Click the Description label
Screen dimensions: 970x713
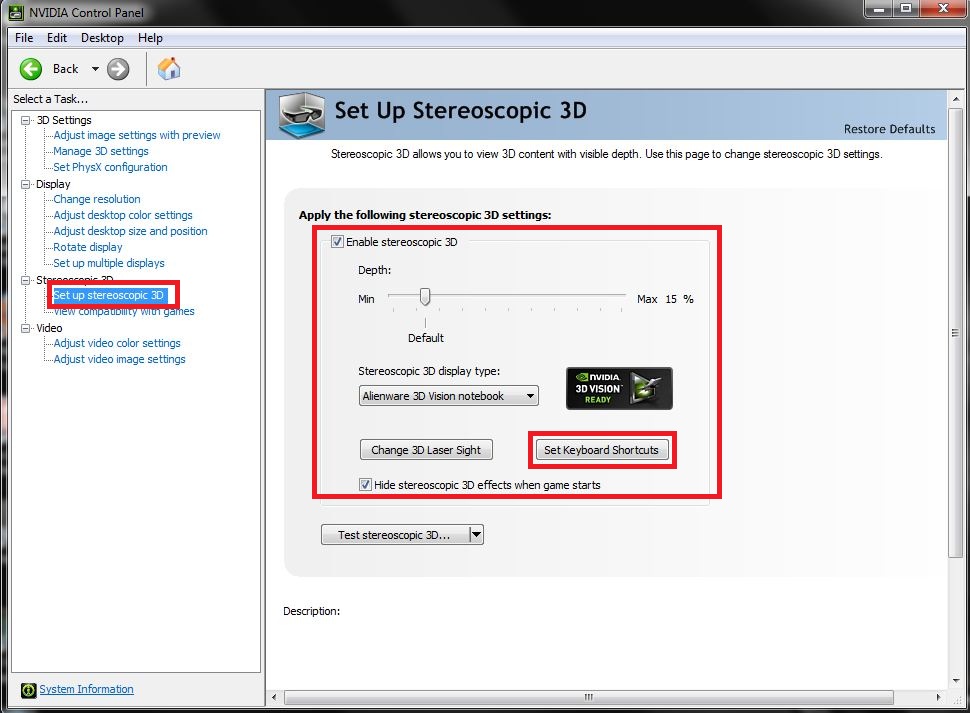tap(311, 611)
